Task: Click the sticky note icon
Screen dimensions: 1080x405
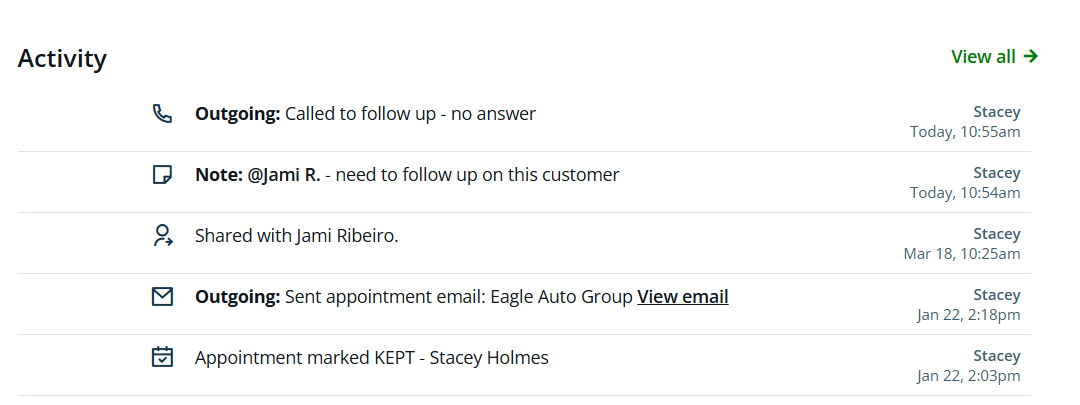Action: (x=162, y=175)
